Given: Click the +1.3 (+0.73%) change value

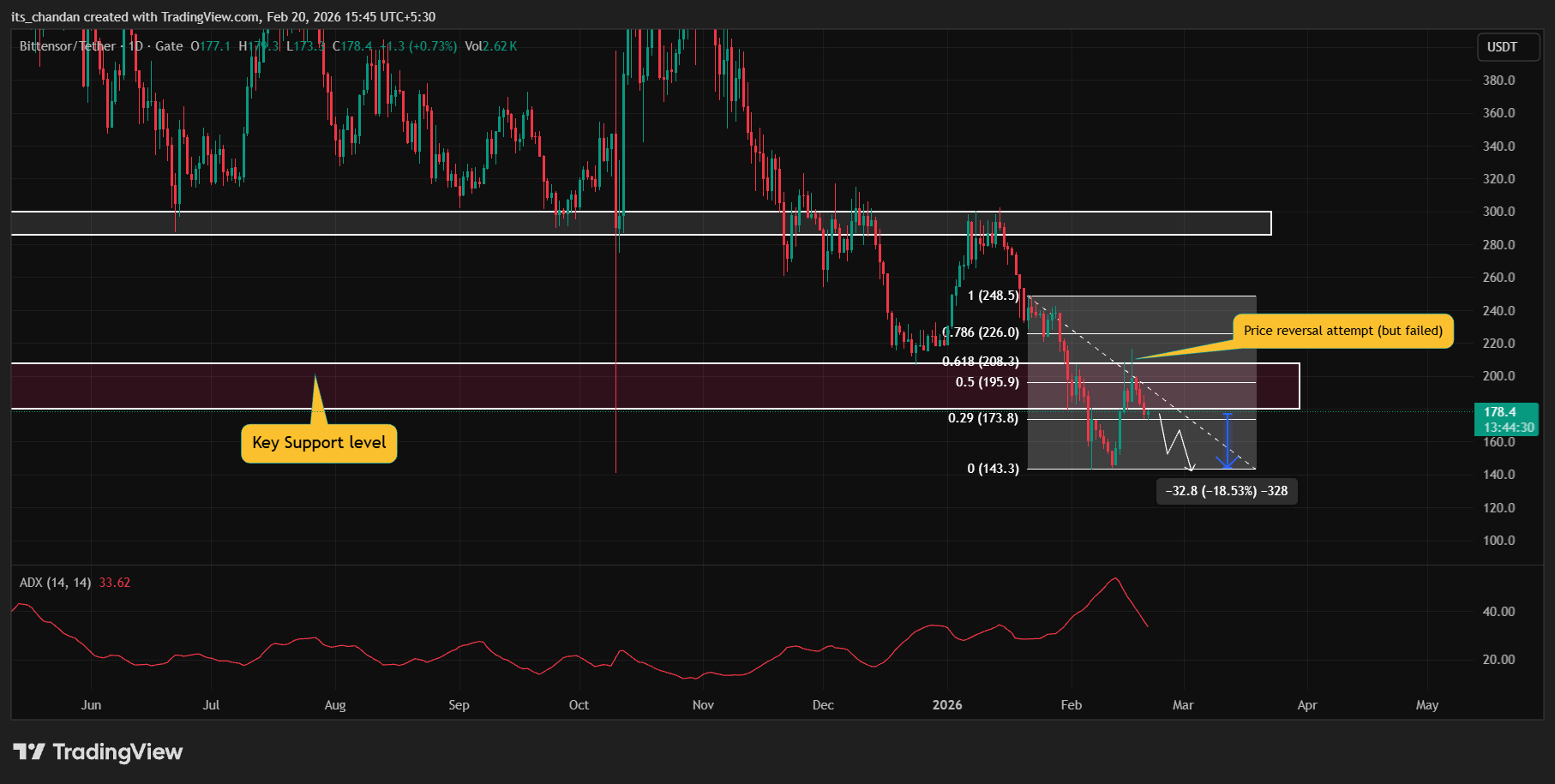Looking at the screenshot, I should tap(417, 46).
